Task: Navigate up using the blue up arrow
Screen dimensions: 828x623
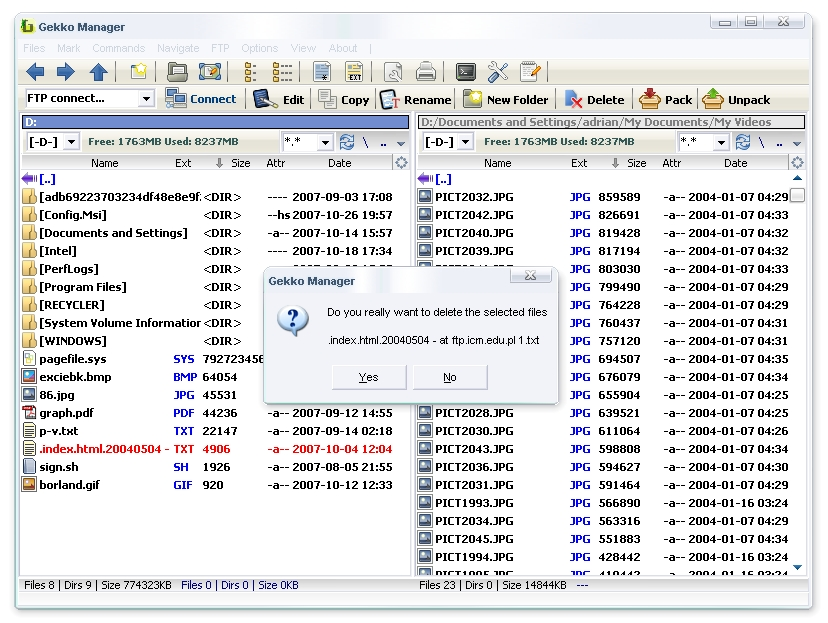Action: pos(99,72)
